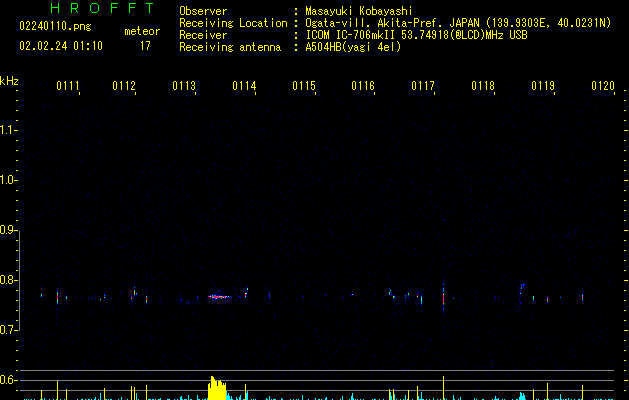
Task: Click the 0120 time marker
Action: tap(603, 86)
